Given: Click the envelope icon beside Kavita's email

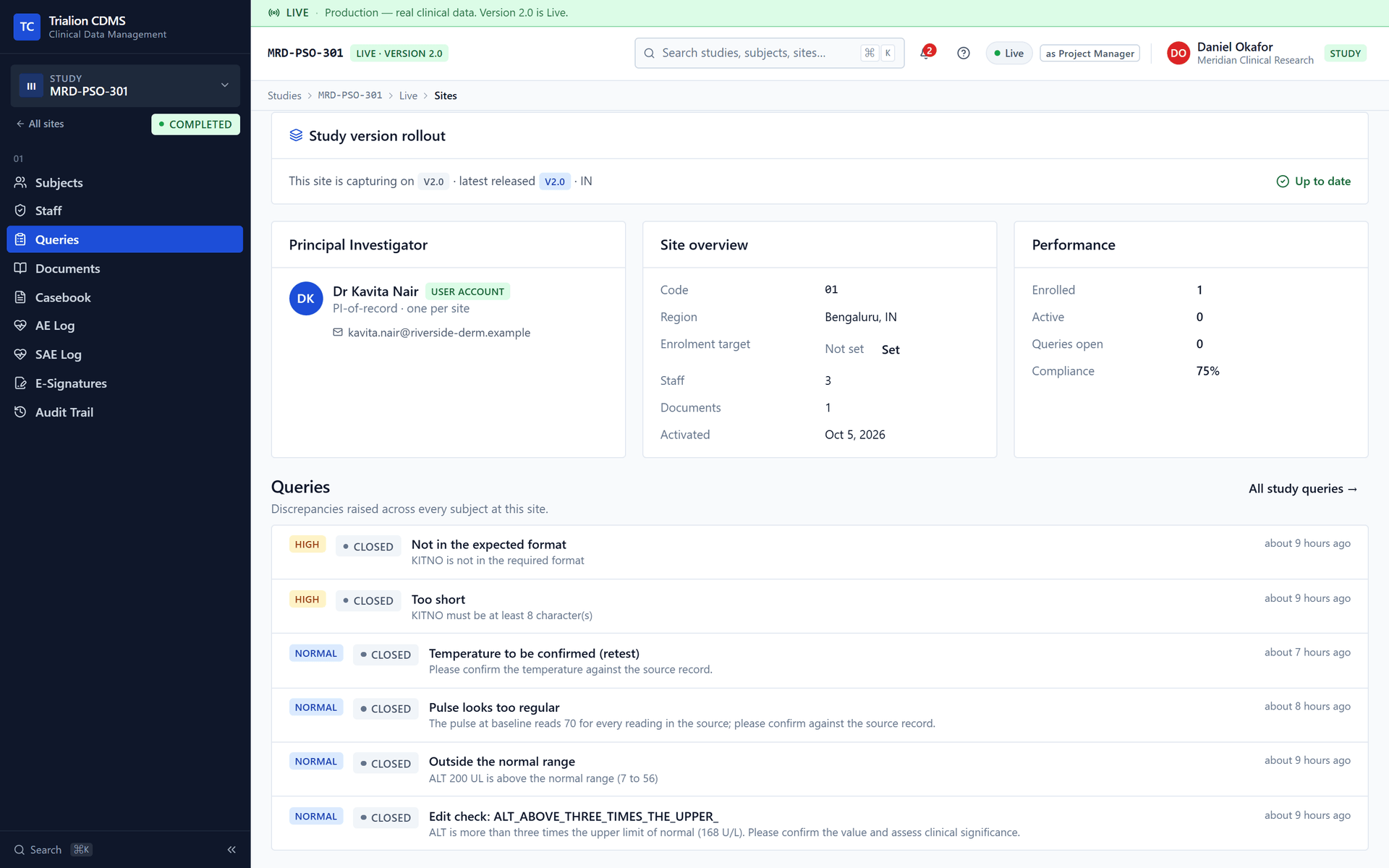Looking at the screenshot, I should [x=338, y=332].
